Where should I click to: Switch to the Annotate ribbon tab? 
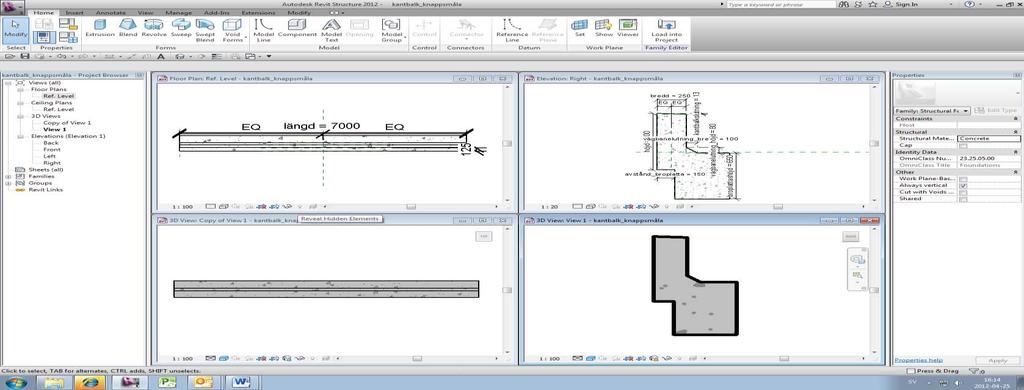coord(110,12)
